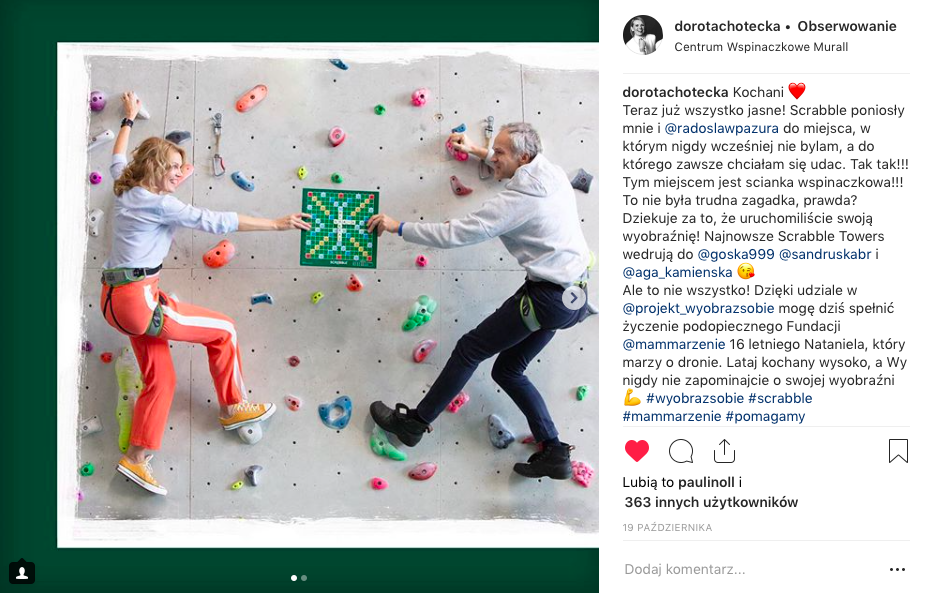Unlike the post via red heart icon
932x593 pixels.
(x=637, y=451)
